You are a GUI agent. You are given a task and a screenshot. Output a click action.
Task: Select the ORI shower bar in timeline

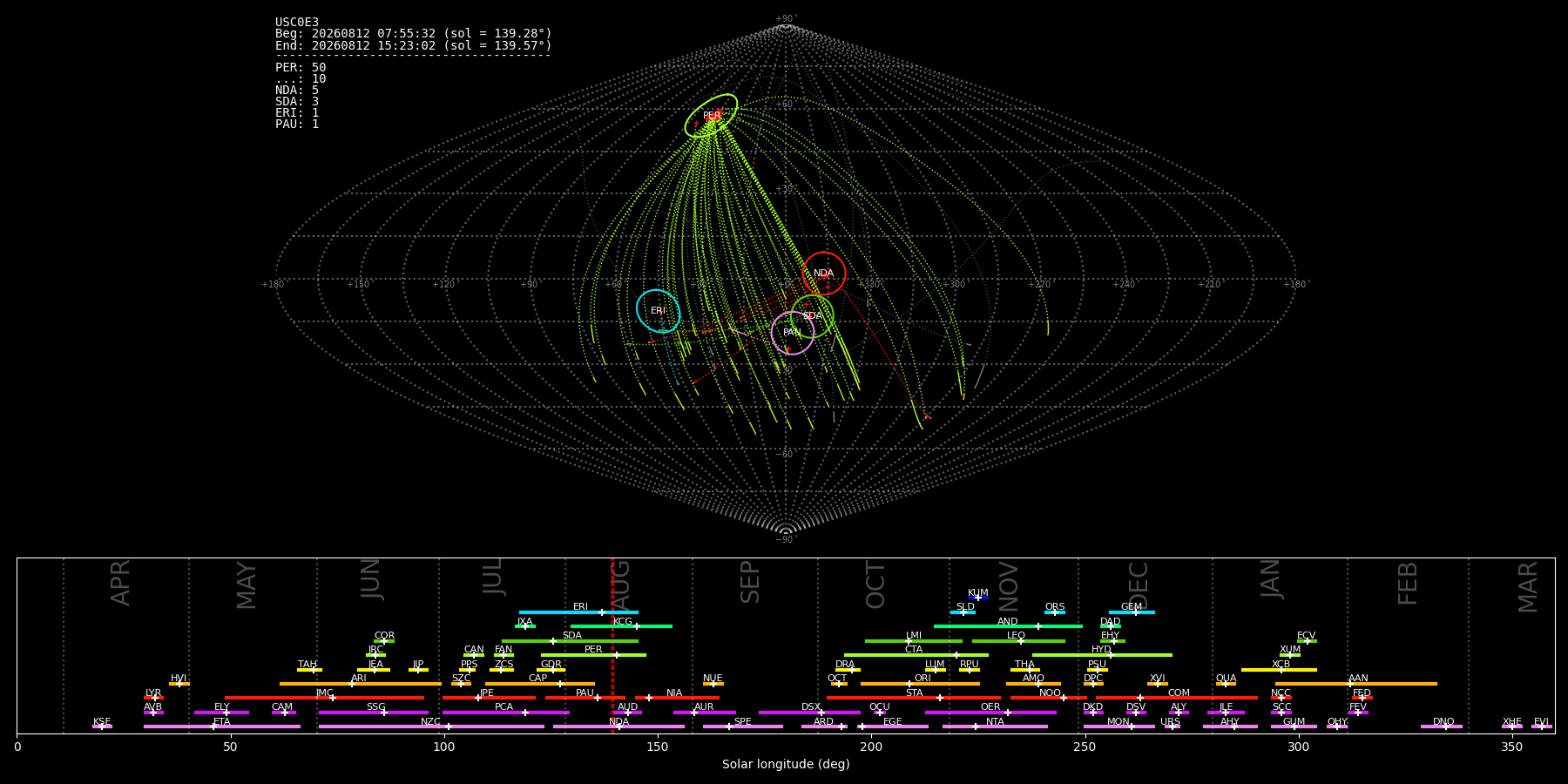click(920, 684)
